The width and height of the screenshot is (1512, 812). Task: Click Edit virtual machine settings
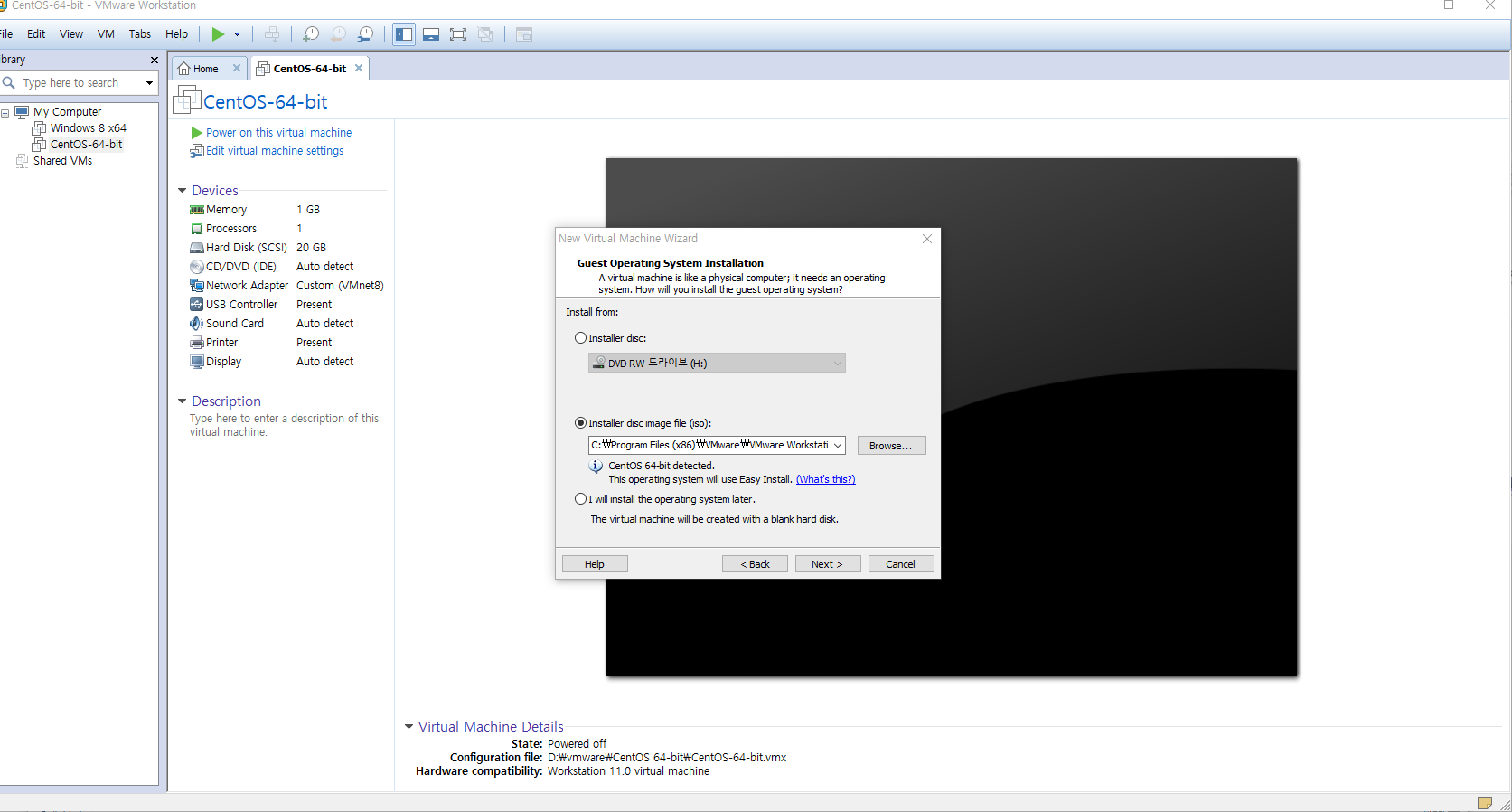pos(275,151)
